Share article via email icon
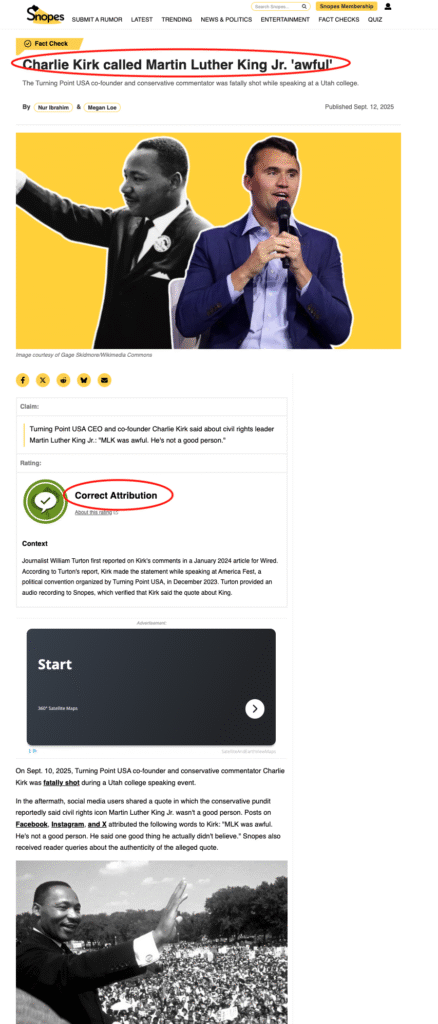This screenshot has width=438, height=1024. (104, 380)
